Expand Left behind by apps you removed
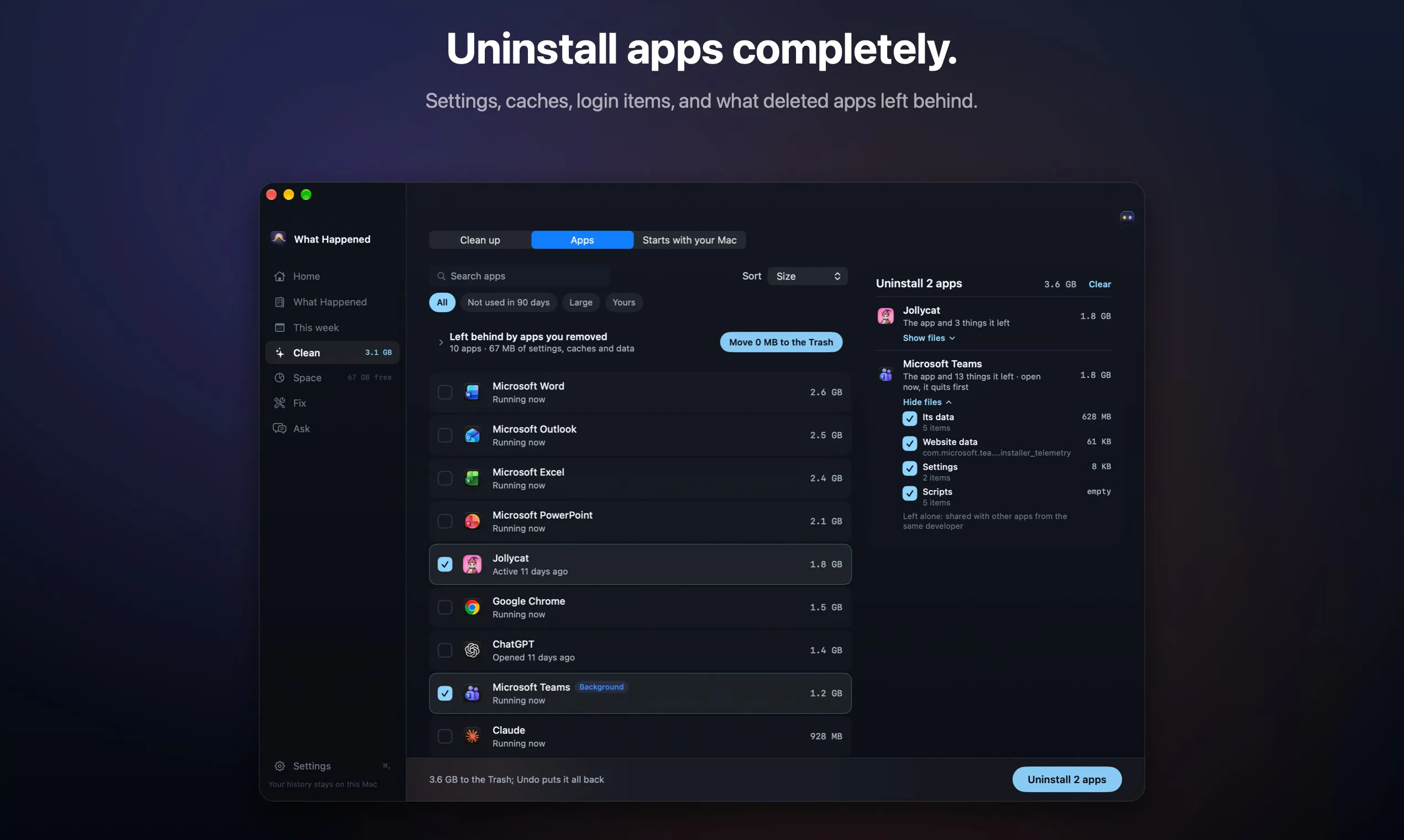Screen dimensions: 1404x840 pyautogui.click(x=441, y=343)
